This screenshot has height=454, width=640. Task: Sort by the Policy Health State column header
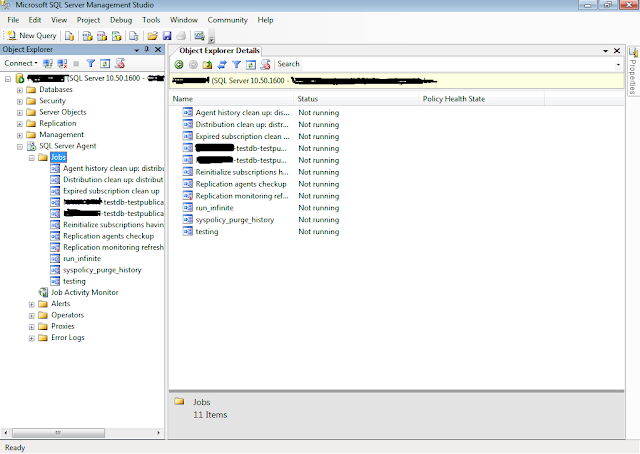482,99
